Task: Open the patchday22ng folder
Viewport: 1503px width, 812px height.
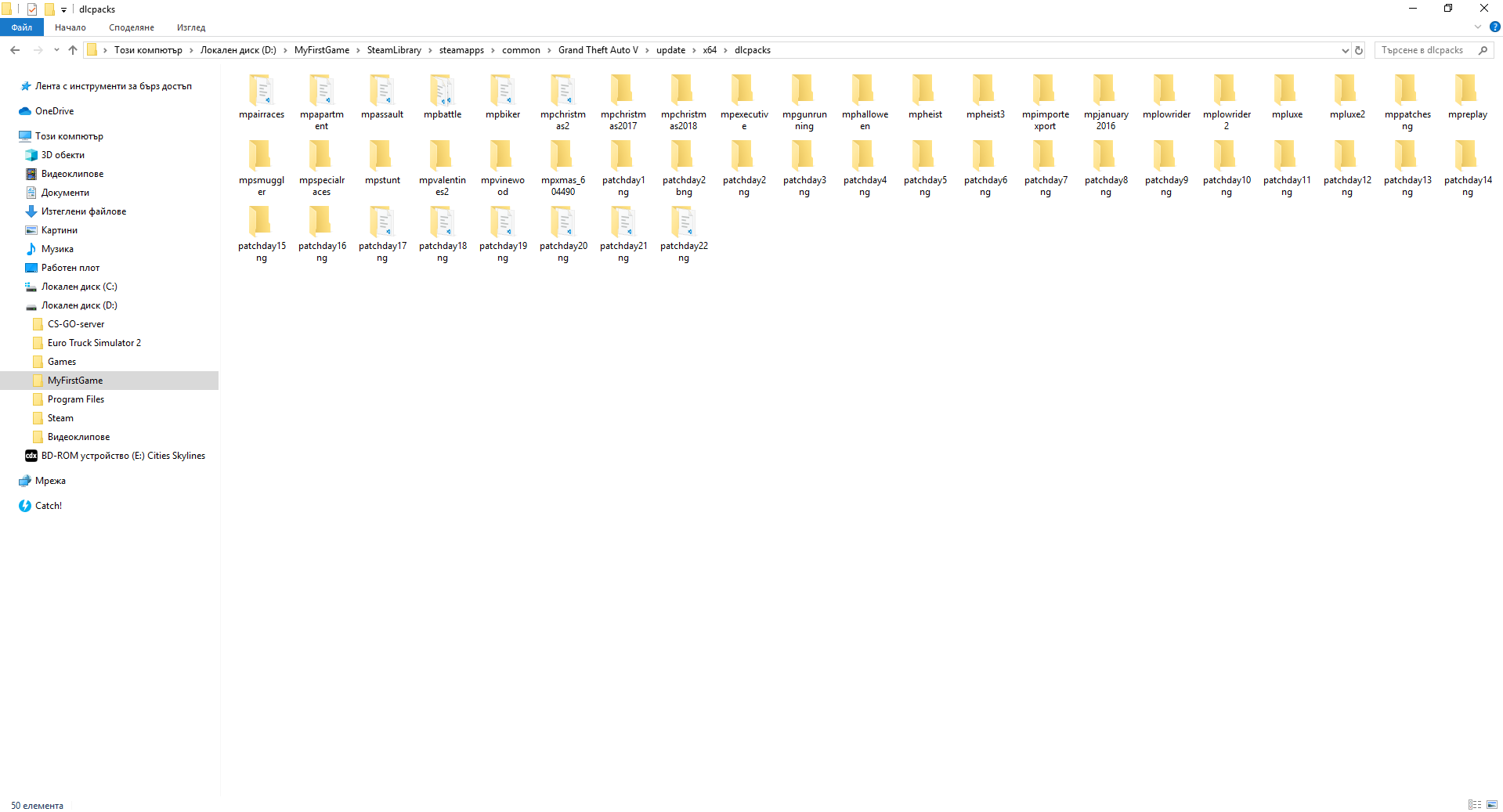Action: (x=683, y=234)
